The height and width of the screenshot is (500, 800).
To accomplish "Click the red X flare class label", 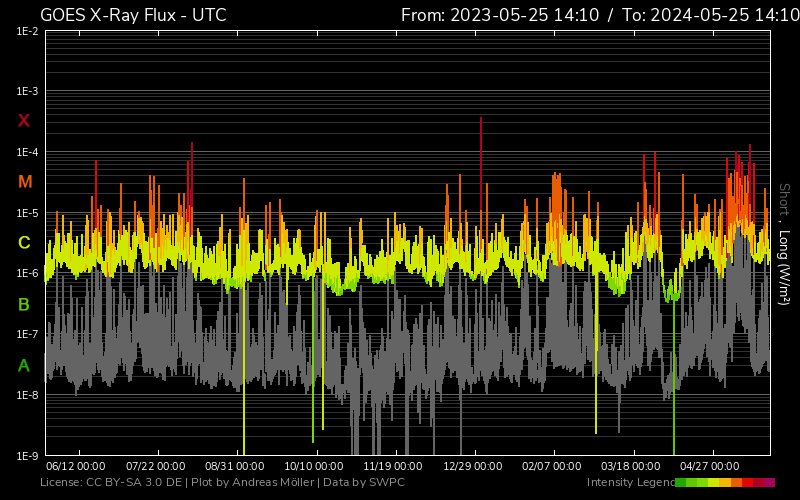I will pyautogui.click(x=24, y=121).
